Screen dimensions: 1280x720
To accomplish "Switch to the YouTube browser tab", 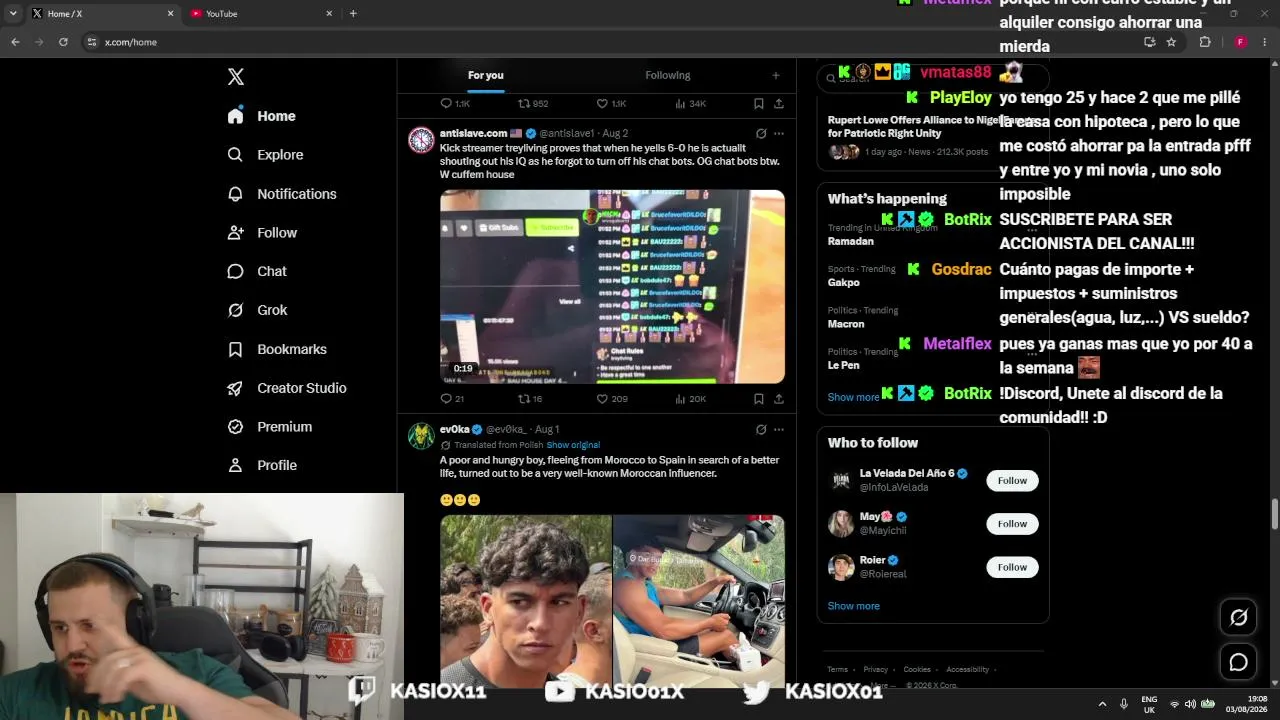I will point(262,14).
